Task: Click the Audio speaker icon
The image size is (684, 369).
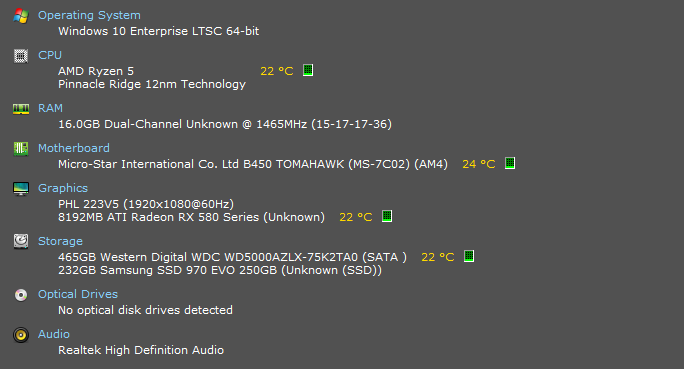Action: 21,335
